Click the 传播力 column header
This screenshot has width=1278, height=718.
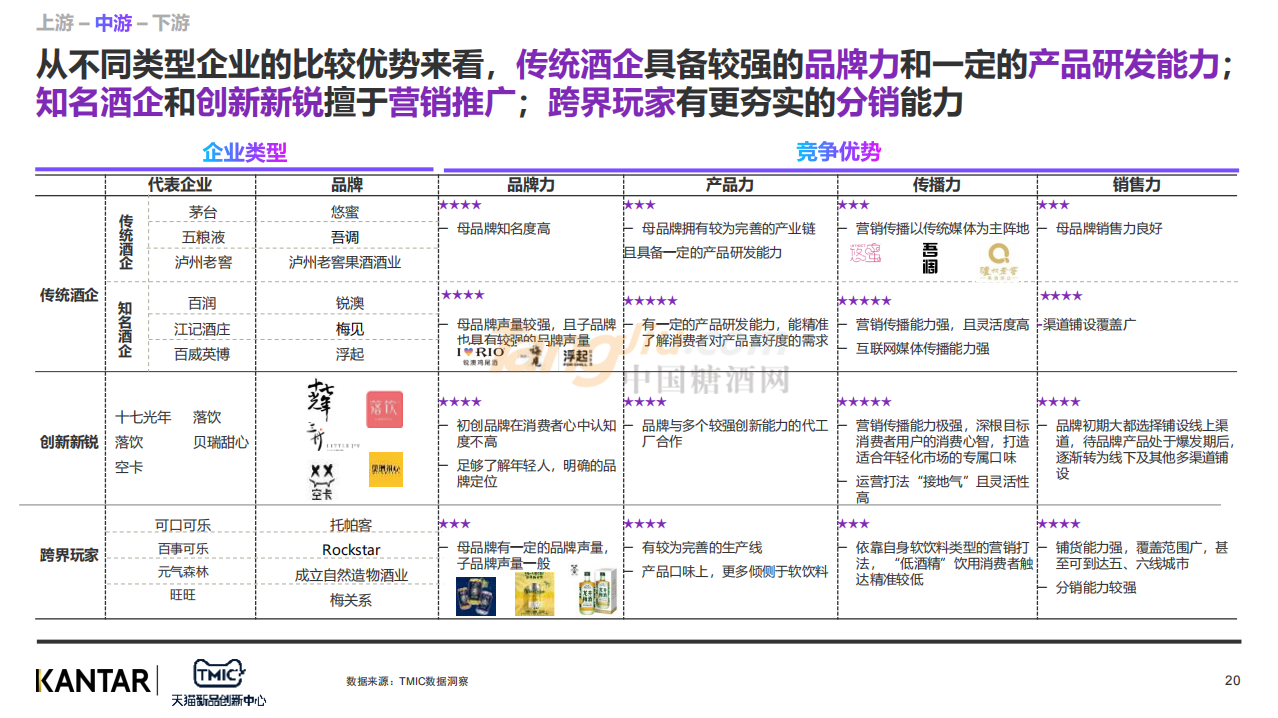point(937,185)
